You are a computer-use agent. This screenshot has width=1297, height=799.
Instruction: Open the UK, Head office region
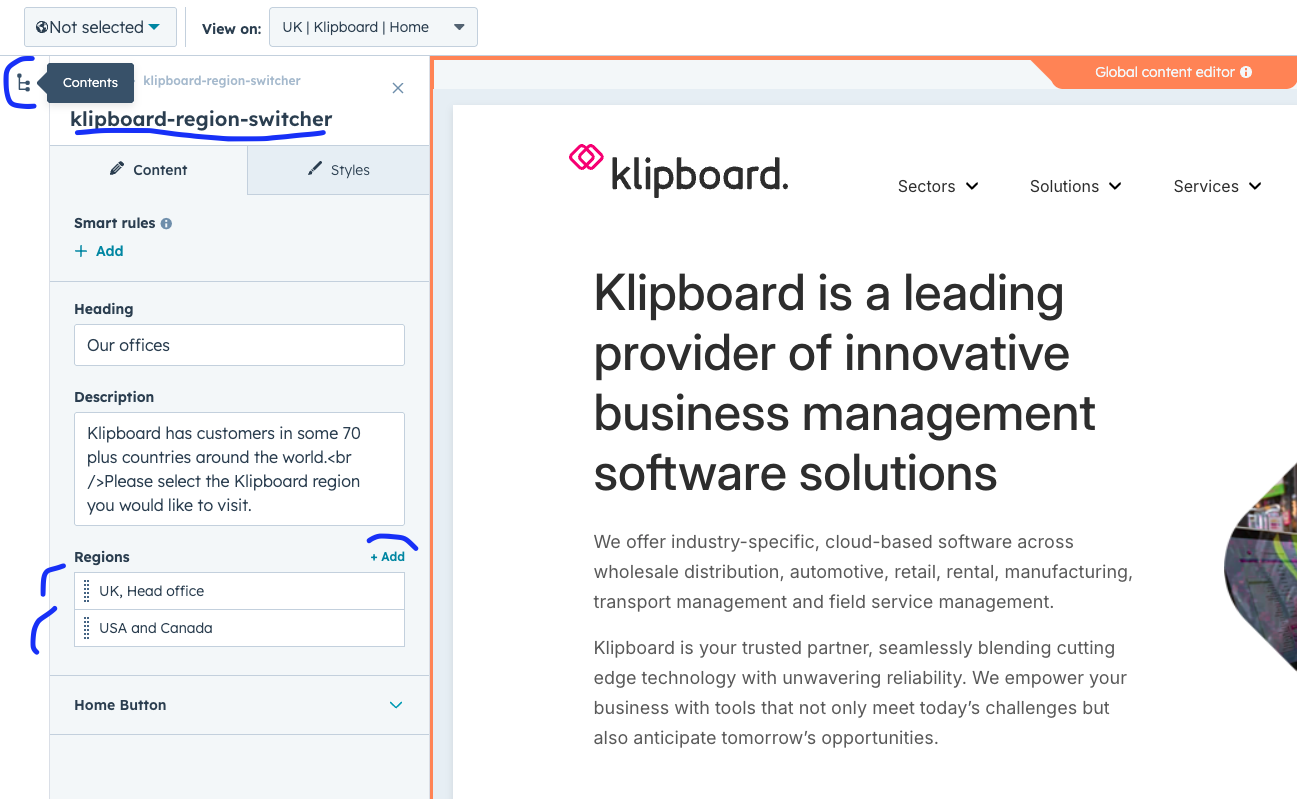(x=240, y=591)
